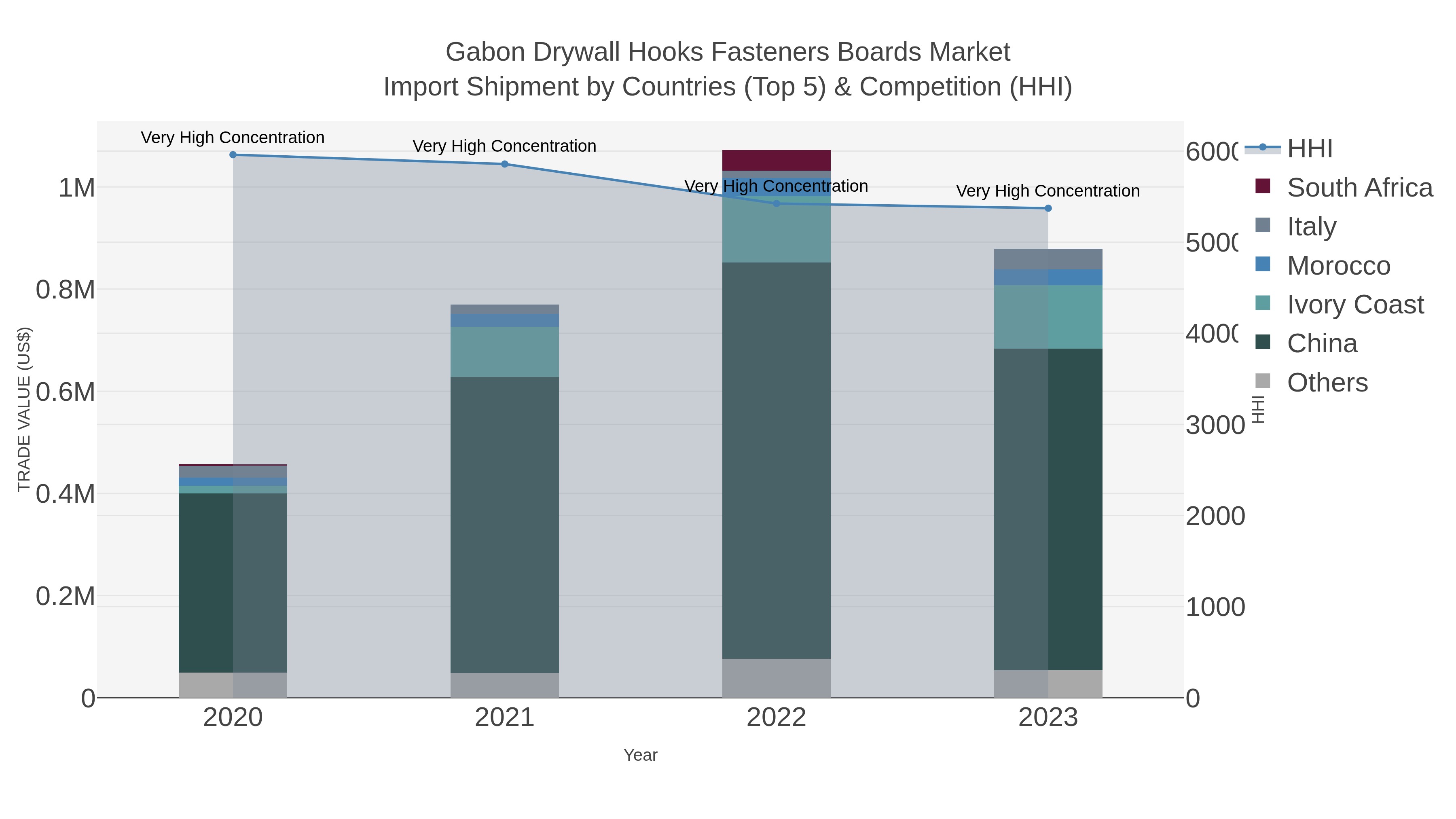Viewport: 1456px width, 819px height.
Task: Click the Italy segment of the 2020 bar
Action: 233,472
